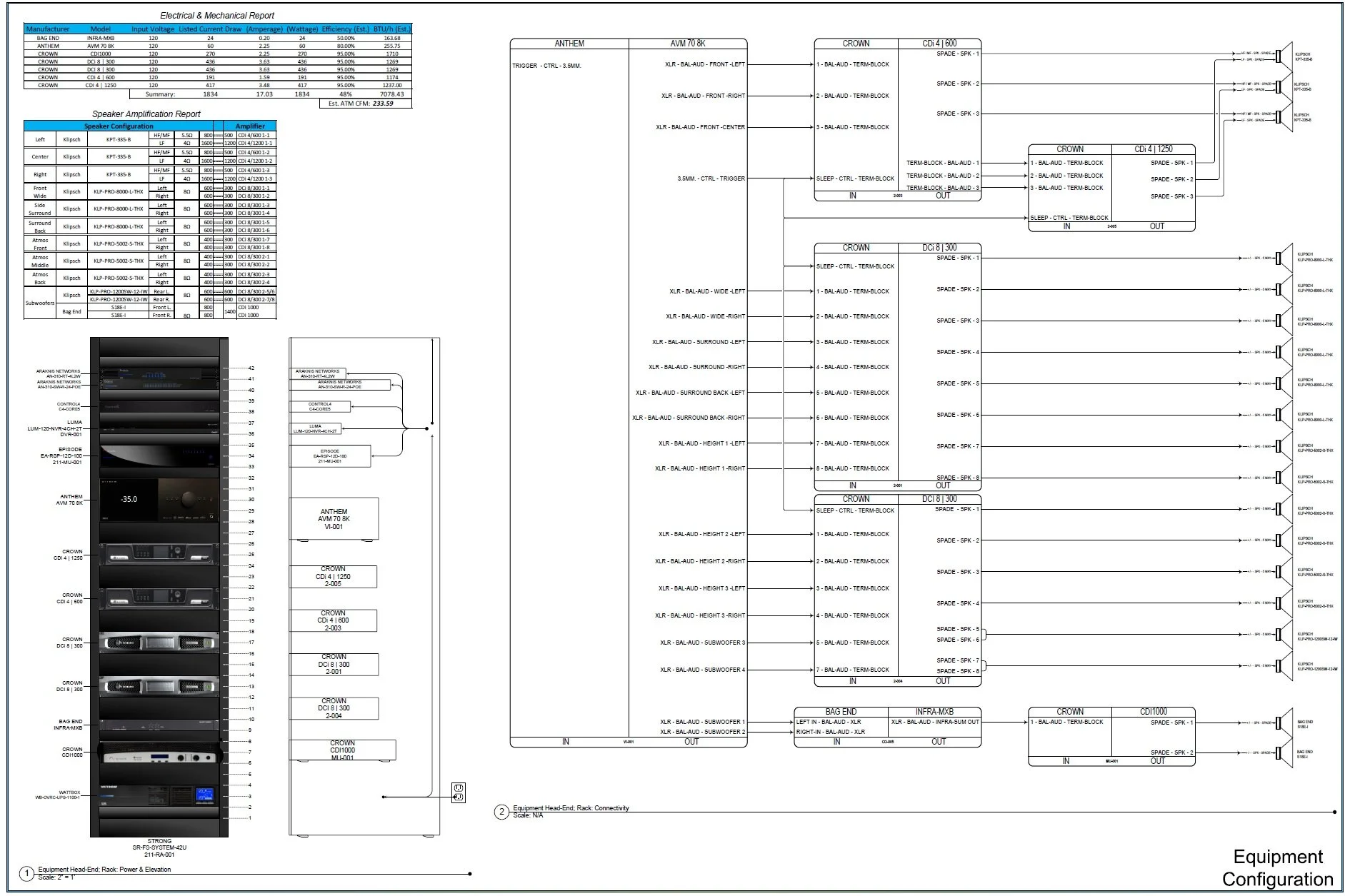Click the Manufacturer column header
This screenshot has width=1345, height=896.
48,29
